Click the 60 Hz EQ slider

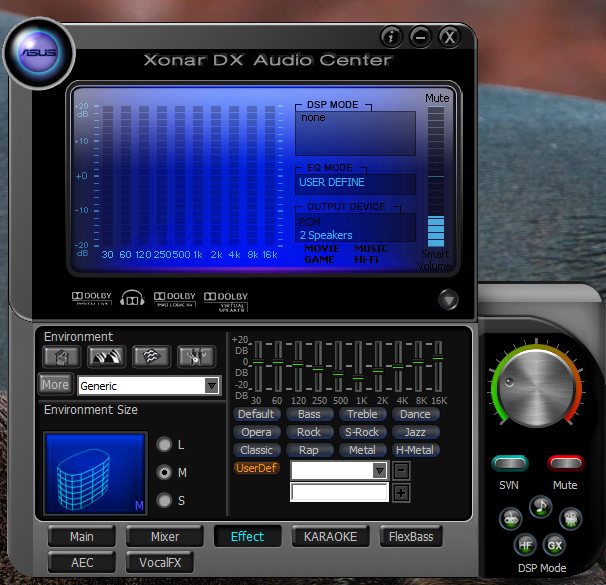278,366
